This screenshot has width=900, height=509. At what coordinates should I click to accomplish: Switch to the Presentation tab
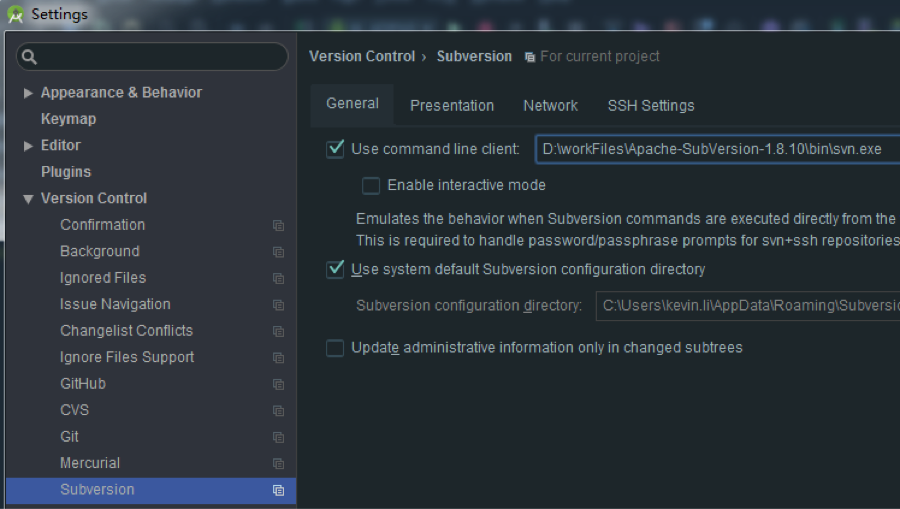452,105
